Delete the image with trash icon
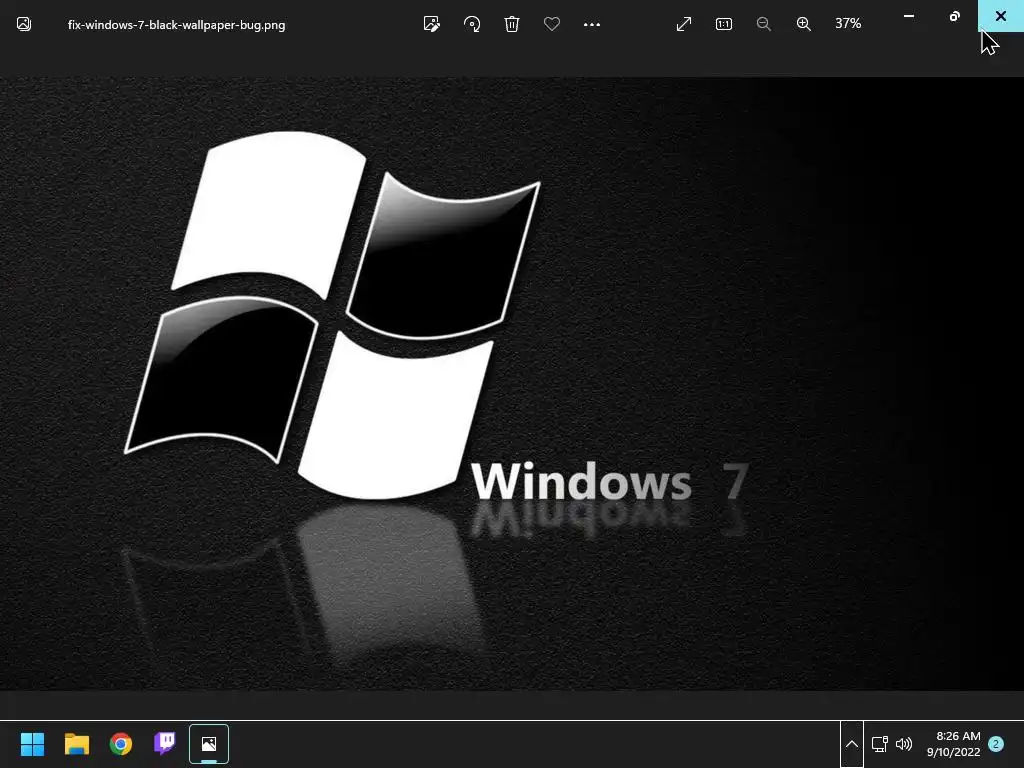1024x768 pixels. [512, 24]
